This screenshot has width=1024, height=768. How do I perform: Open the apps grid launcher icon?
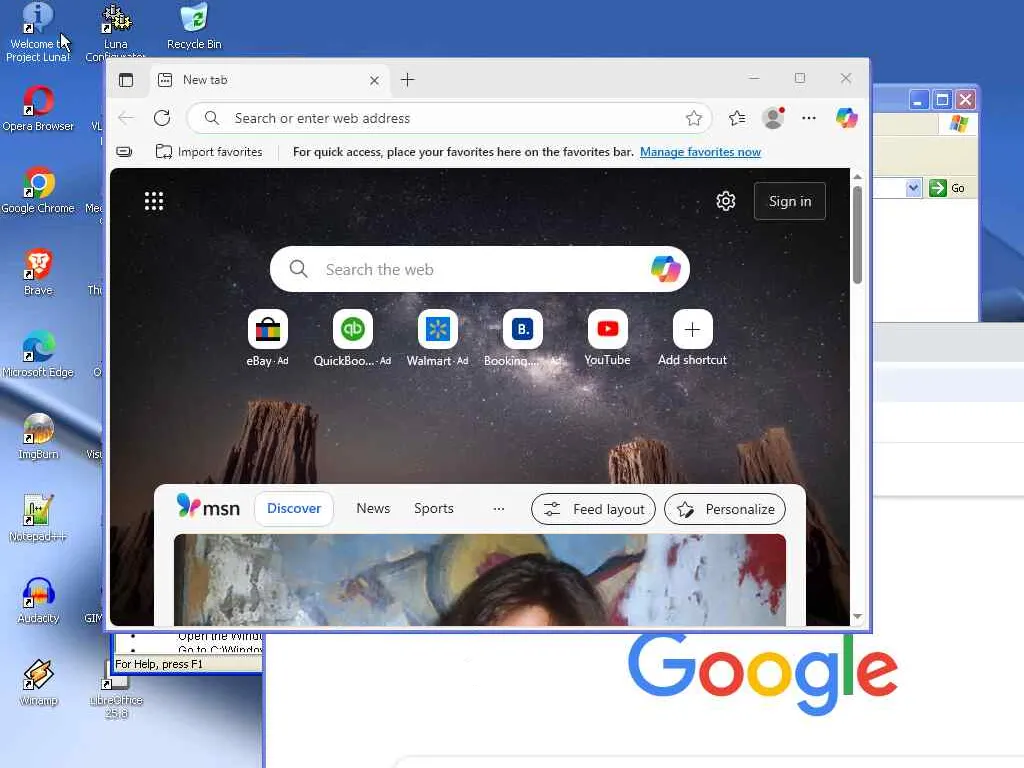(x=154, y=201)
